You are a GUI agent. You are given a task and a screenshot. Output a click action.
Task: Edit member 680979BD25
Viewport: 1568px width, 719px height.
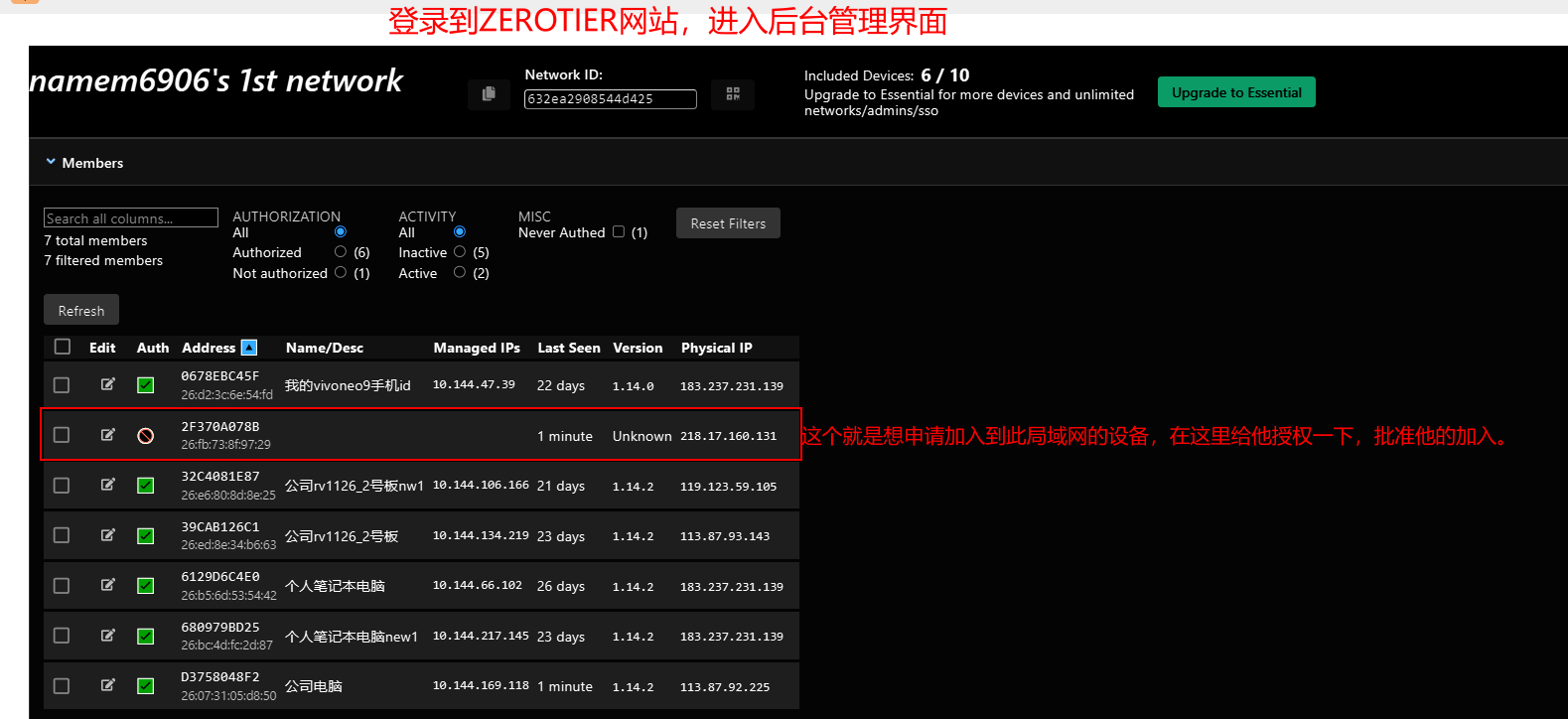coord(108,636)
